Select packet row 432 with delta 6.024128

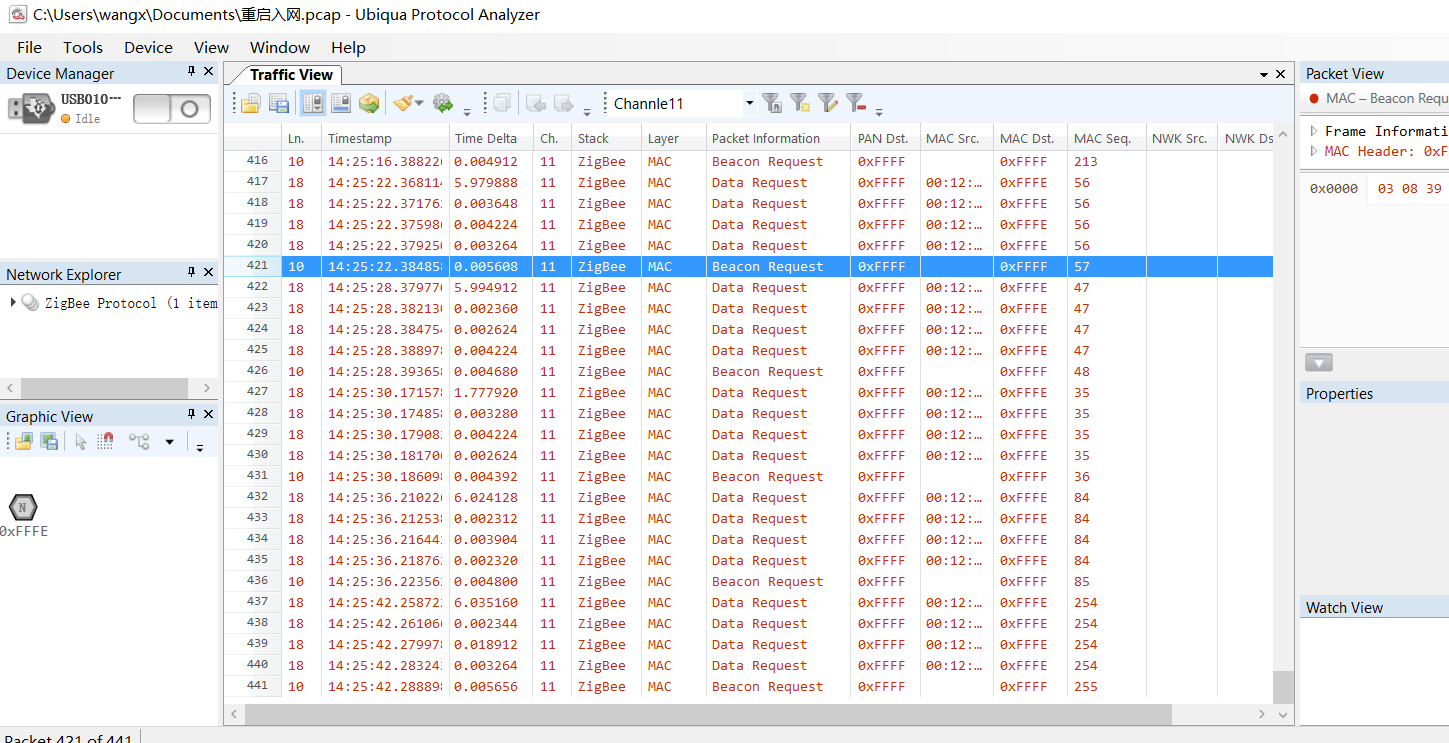click(748, 497)
